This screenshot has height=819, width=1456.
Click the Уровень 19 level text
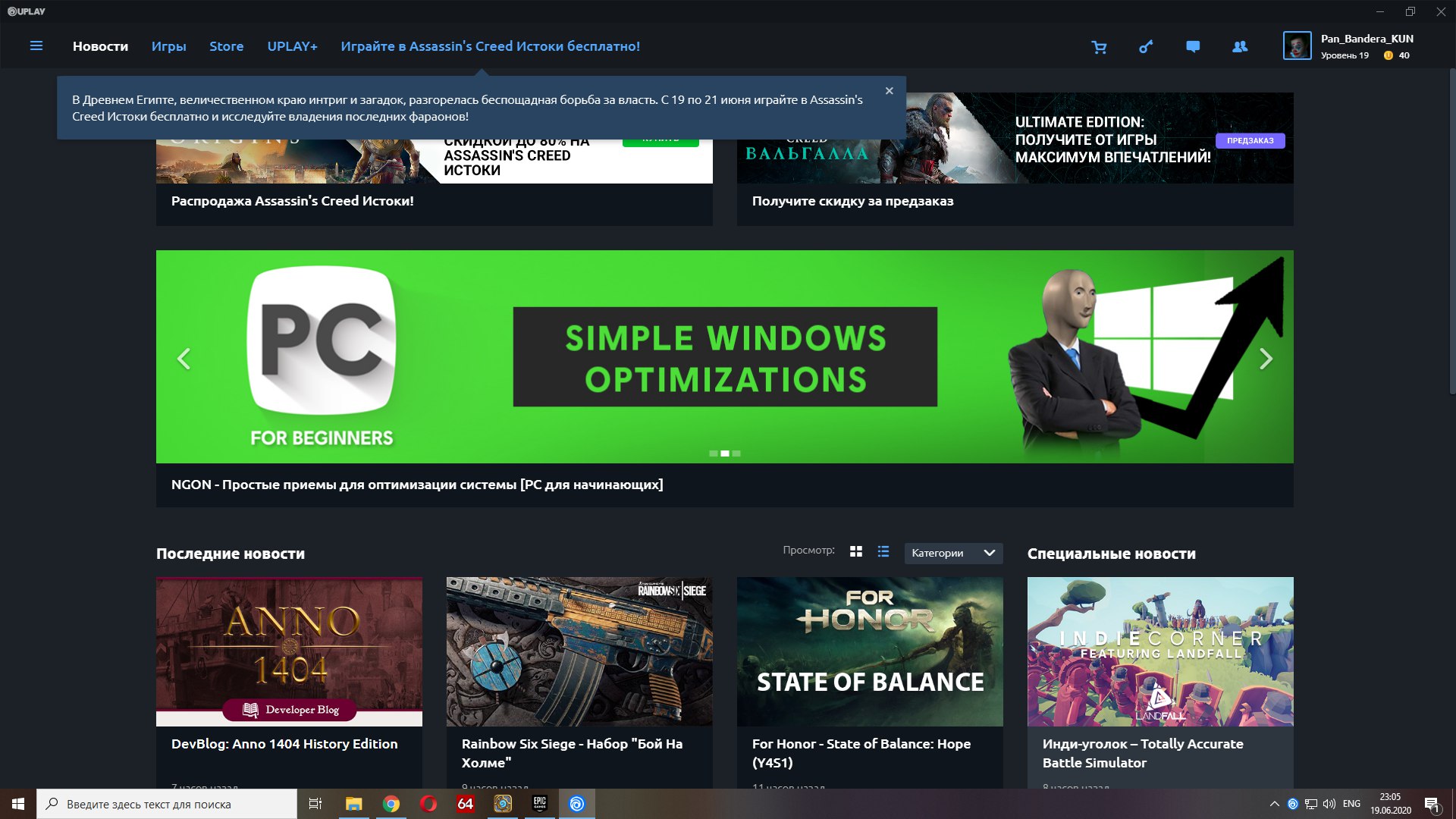[x=1344, y=55]
